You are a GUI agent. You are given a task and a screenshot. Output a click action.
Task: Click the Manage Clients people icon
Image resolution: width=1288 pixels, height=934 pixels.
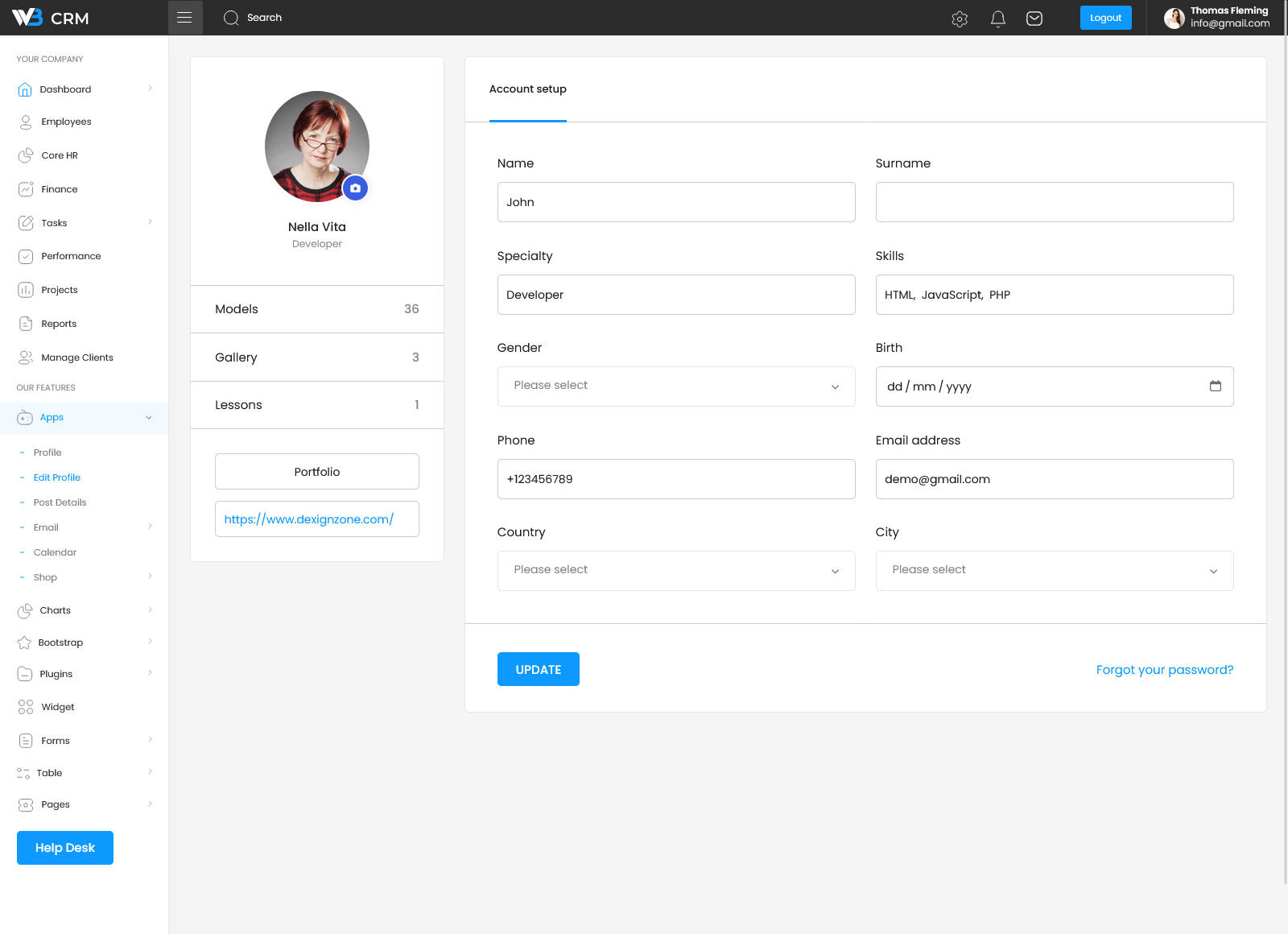26,357
